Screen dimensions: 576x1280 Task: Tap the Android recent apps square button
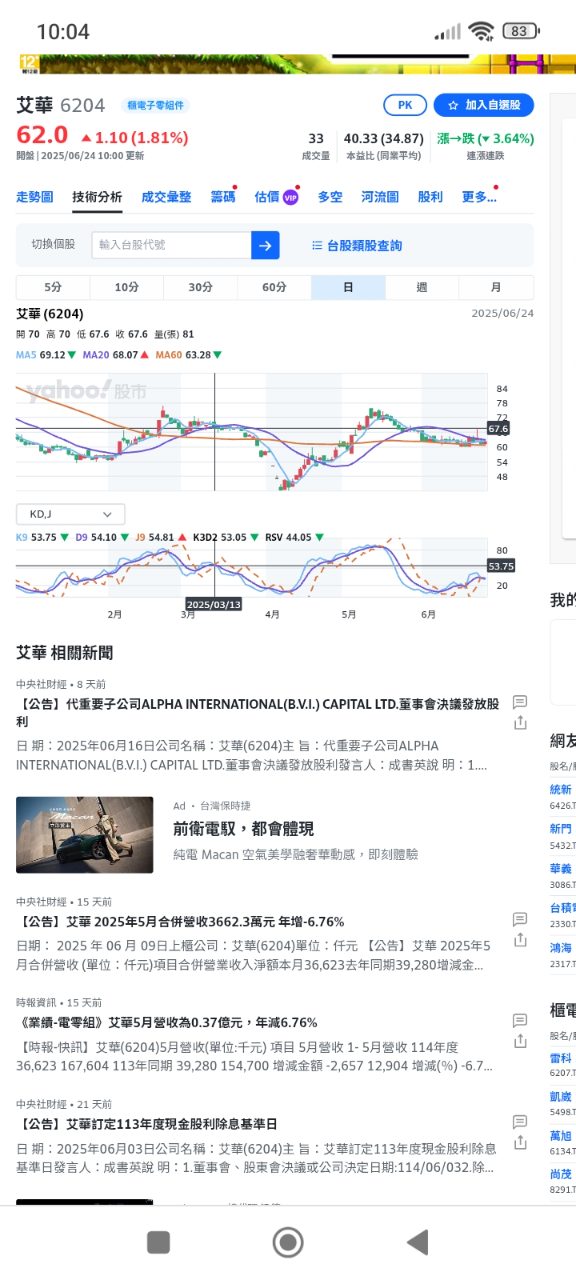(158, 1242)
